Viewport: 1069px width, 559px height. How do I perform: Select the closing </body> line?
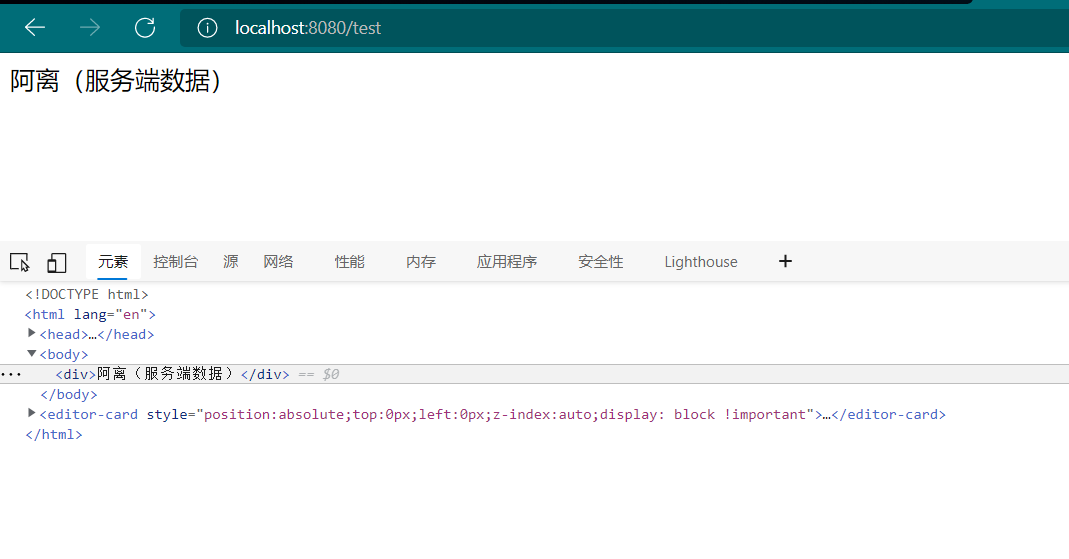coord(69,394)
